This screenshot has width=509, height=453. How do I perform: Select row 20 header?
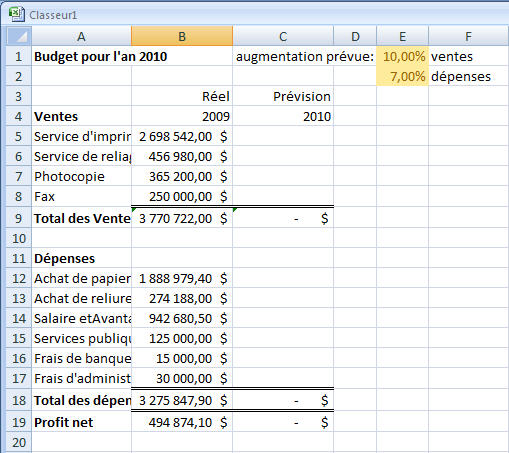(x=19, y=442)
